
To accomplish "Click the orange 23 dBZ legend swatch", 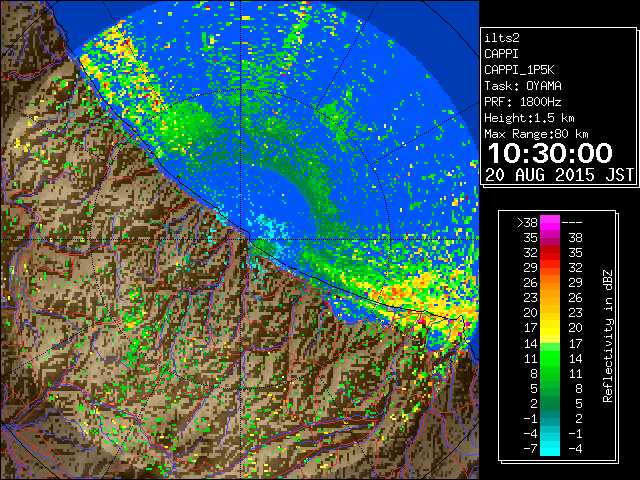I will [x=550, y=298].
